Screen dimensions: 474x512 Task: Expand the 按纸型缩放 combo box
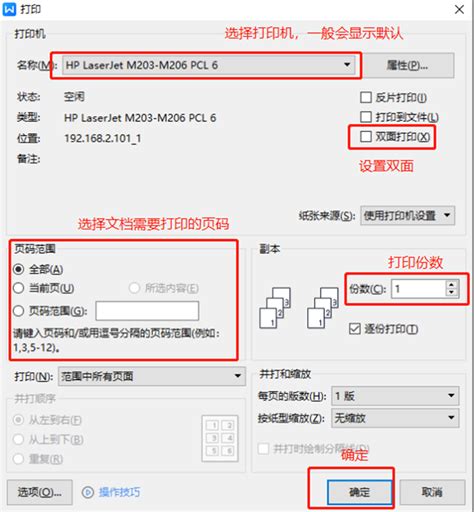[395, 418]
